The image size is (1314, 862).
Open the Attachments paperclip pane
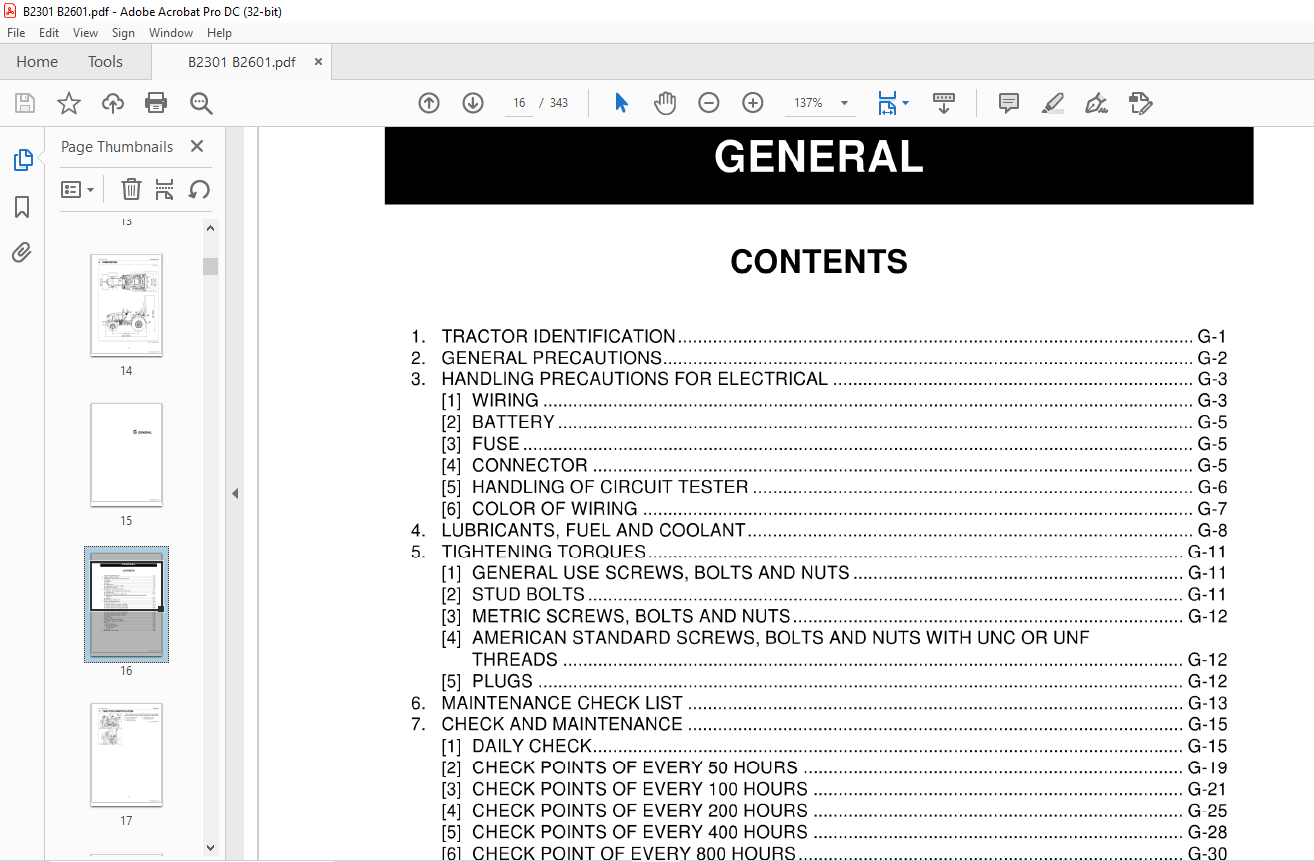click(22, 252)
